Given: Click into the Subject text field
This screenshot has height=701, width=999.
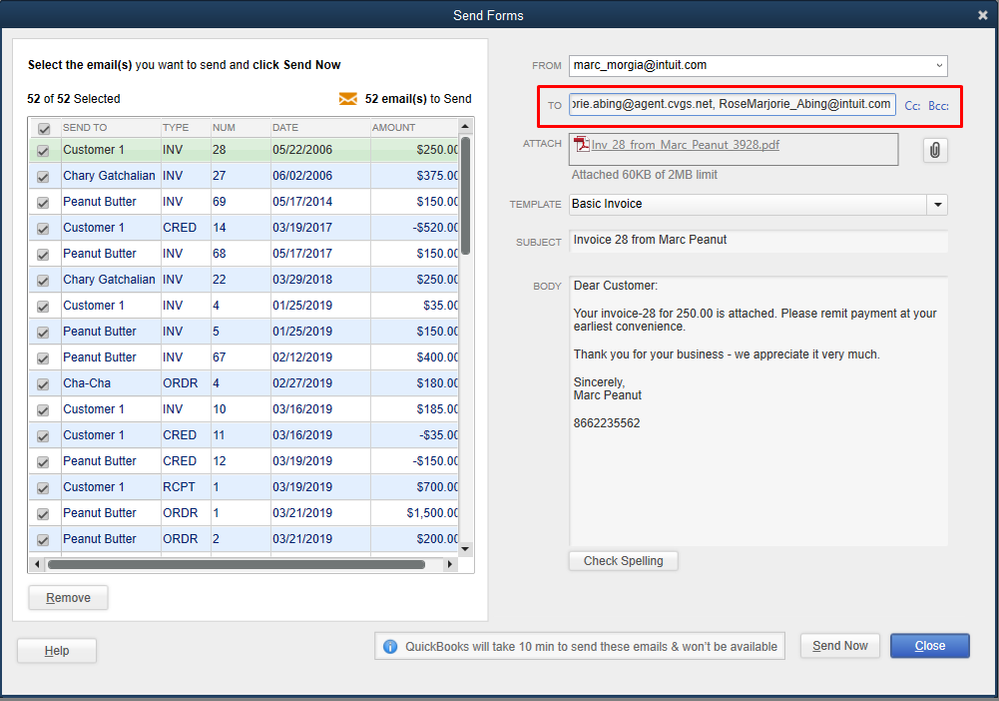Looking at the screenshot, I should coord(758,241).
